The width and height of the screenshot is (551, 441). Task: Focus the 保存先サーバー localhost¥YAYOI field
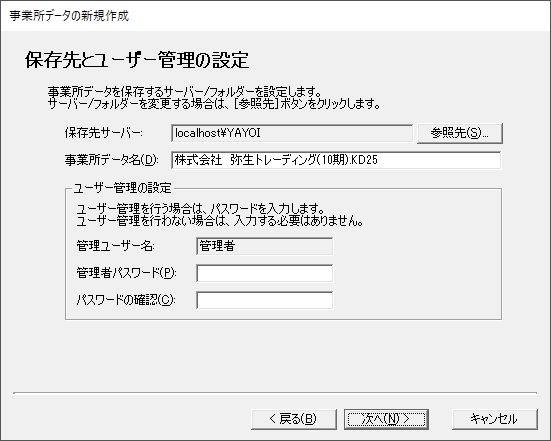292,133
